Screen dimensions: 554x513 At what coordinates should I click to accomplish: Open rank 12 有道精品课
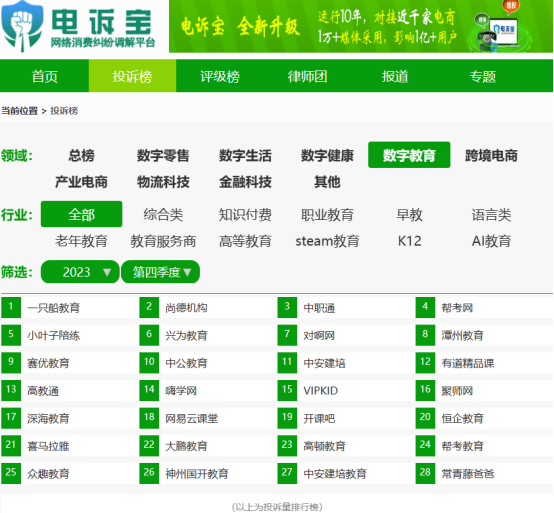click(x=467, y=363)
